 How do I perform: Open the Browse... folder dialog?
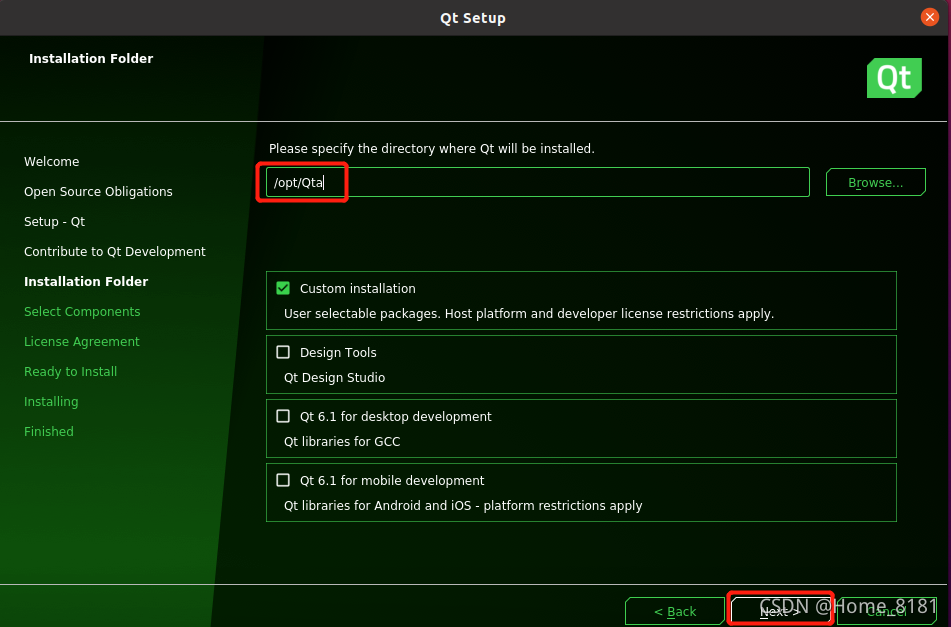pyautogui.click(x=875, y=183)
